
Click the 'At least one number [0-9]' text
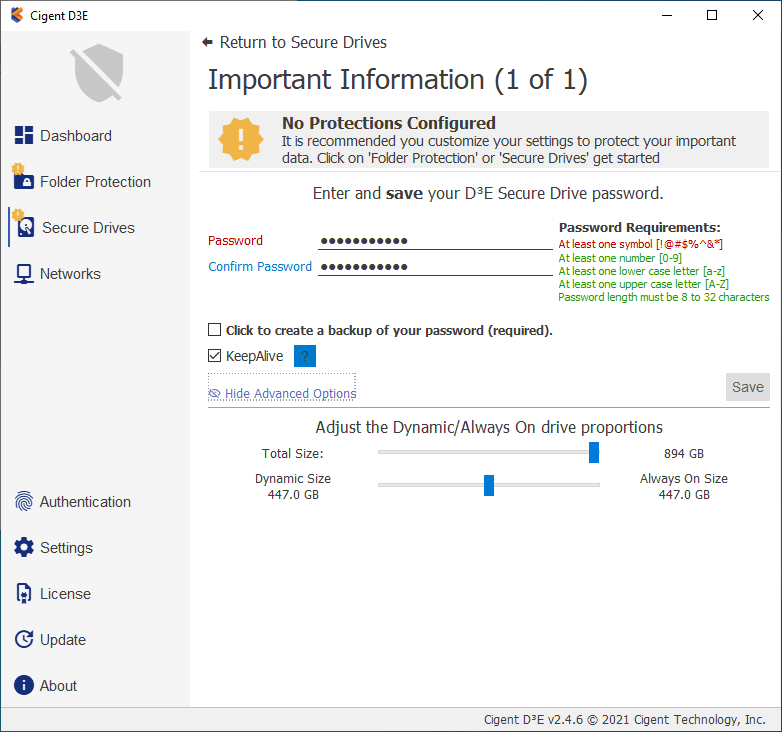click(620, 258)
